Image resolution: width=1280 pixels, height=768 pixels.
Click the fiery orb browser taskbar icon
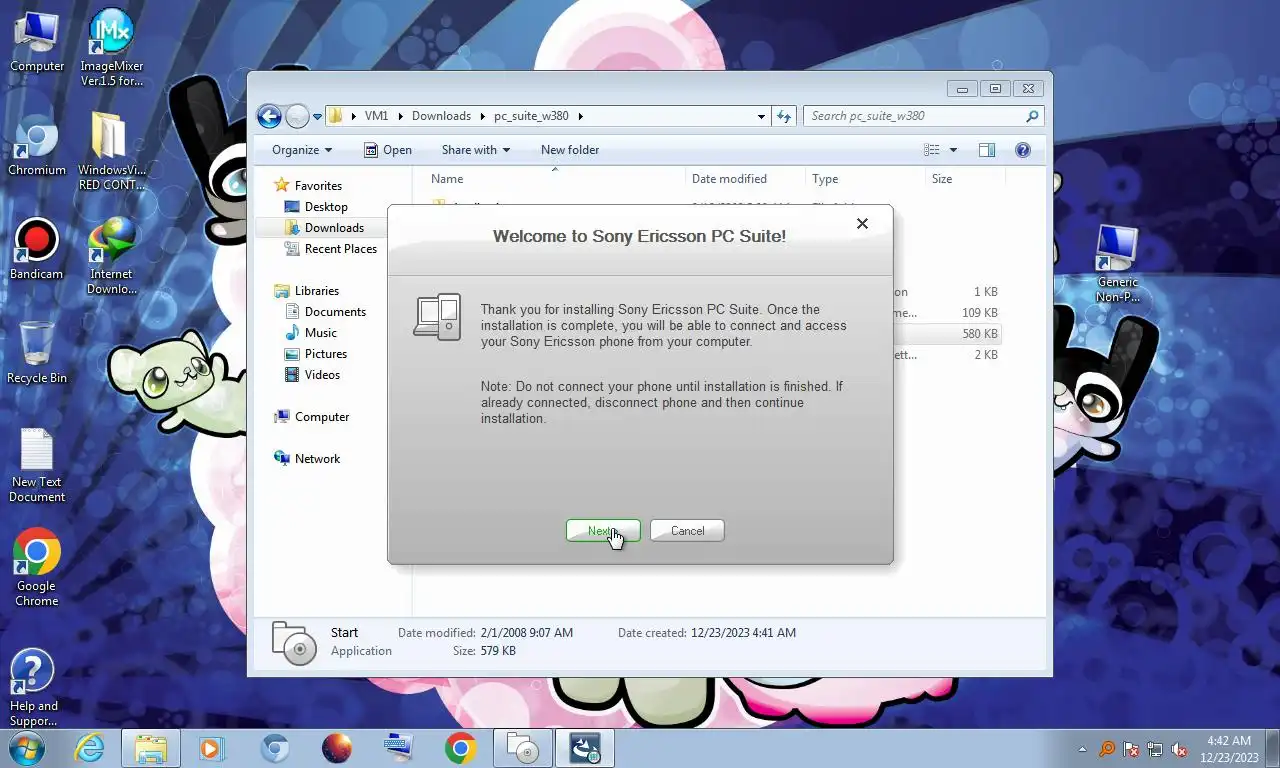(337, 748)
